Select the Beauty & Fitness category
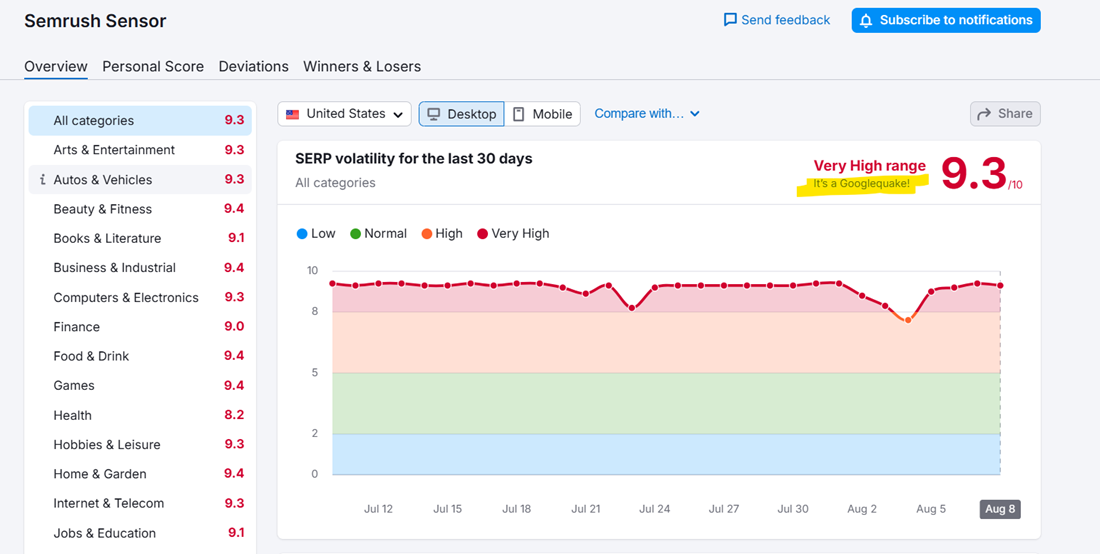Screen dimensions: 1100x554 pyautogui.click(x=140, y=209)
